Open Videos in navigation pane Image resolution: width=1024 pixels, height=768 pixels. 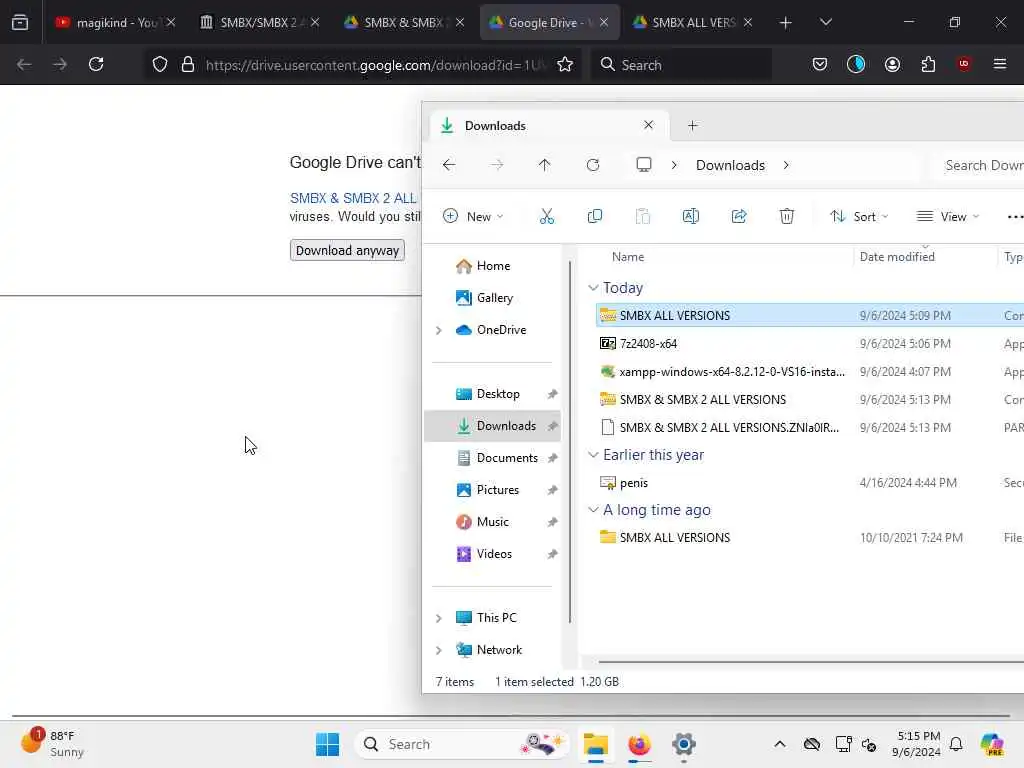[494, 554]
